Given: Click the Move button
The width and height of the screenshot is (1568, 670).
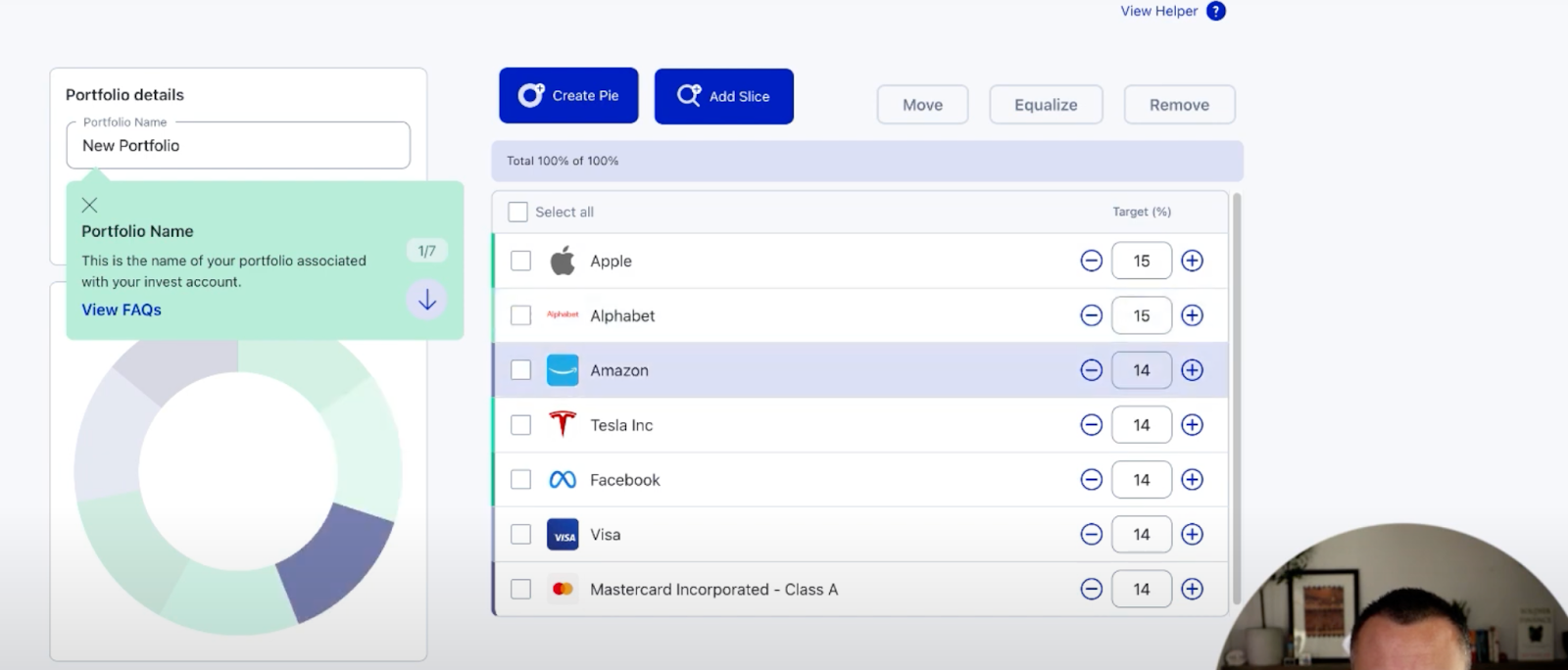Looking at the screenshot, I should [x=922, y=105].
